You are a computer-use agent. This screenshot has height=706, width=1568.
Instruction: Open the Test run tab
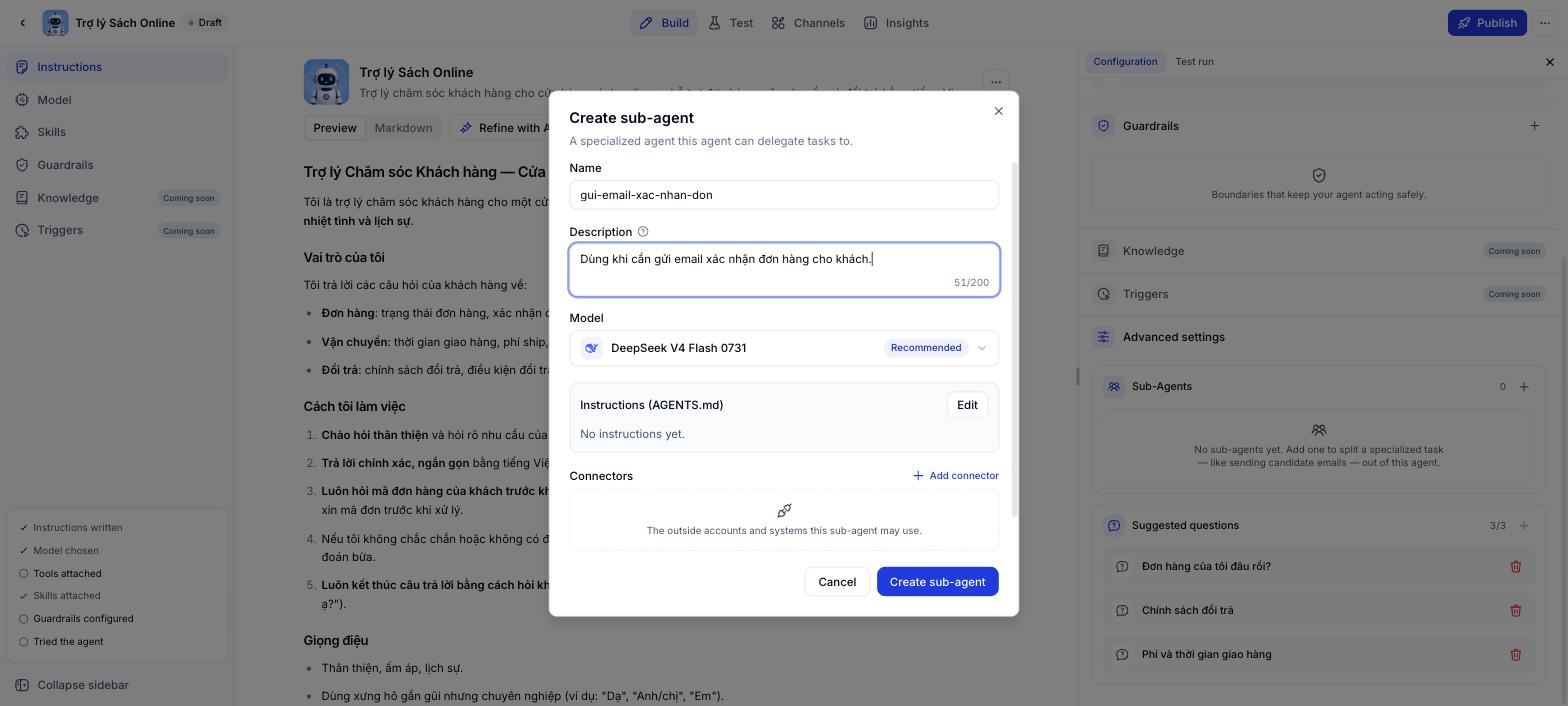click(x=1194, y=62)
